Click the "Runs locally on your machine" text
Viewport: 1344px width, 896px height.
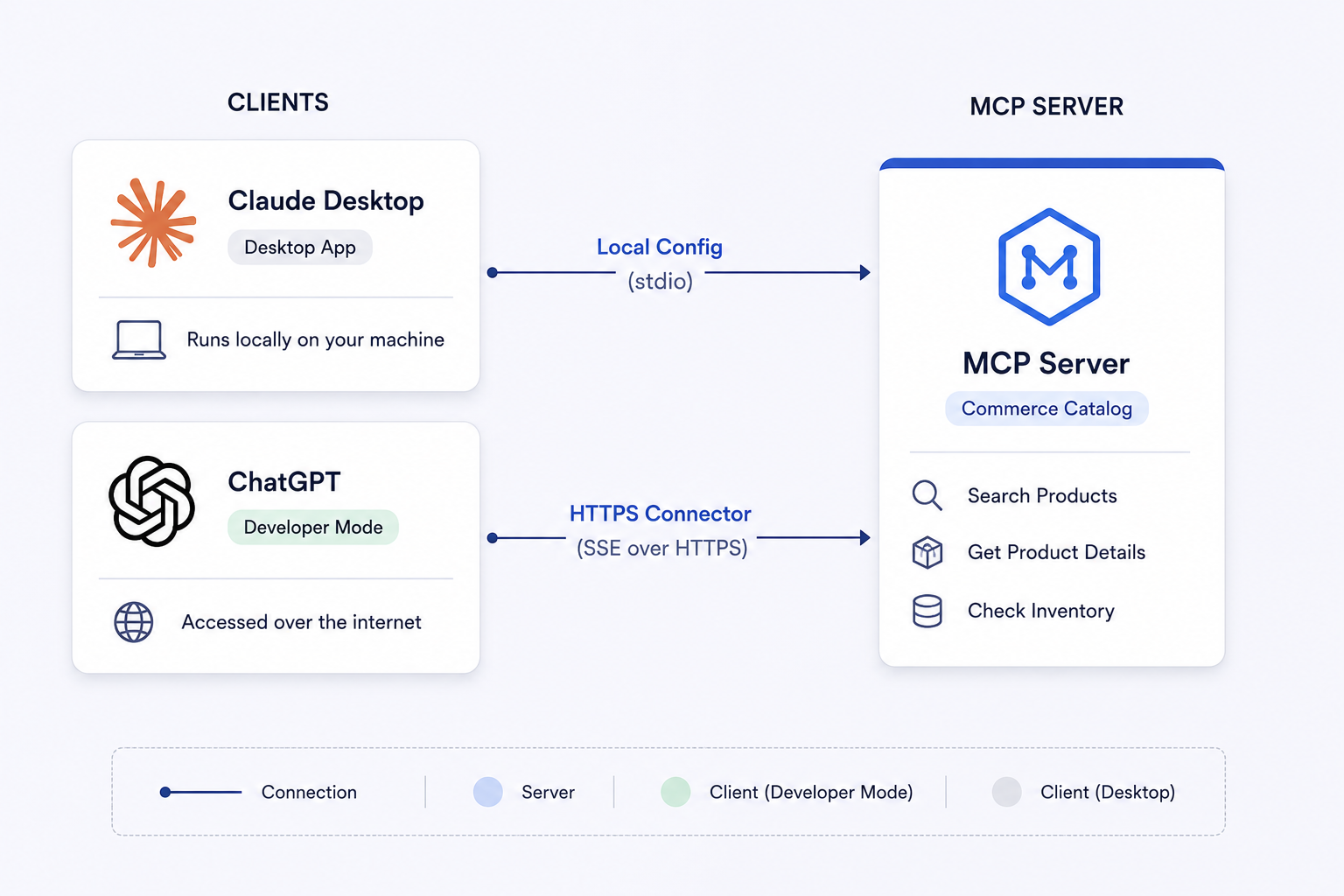(316, 339)
